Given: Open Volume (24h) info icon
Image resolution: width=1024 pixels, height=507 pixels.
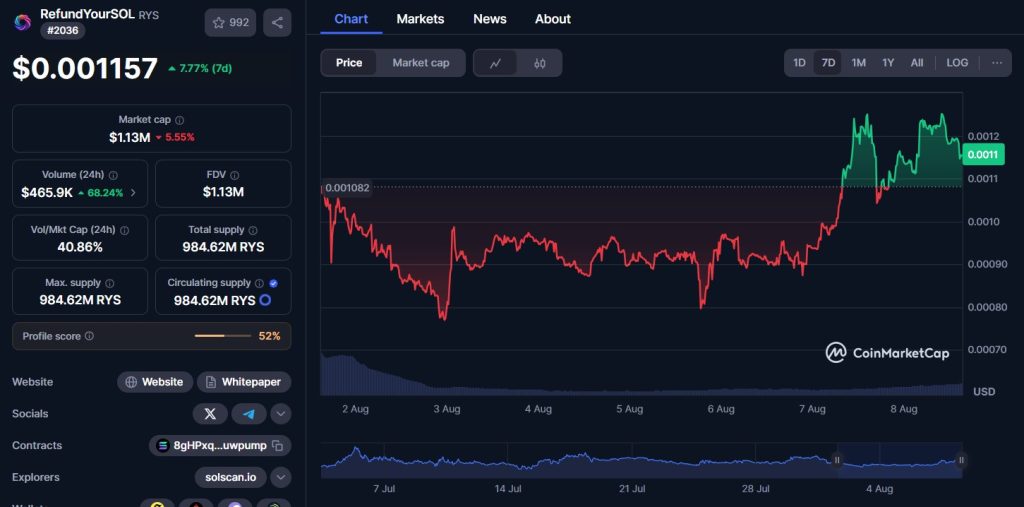Looking at the screenshot, I should coord(114,175).
